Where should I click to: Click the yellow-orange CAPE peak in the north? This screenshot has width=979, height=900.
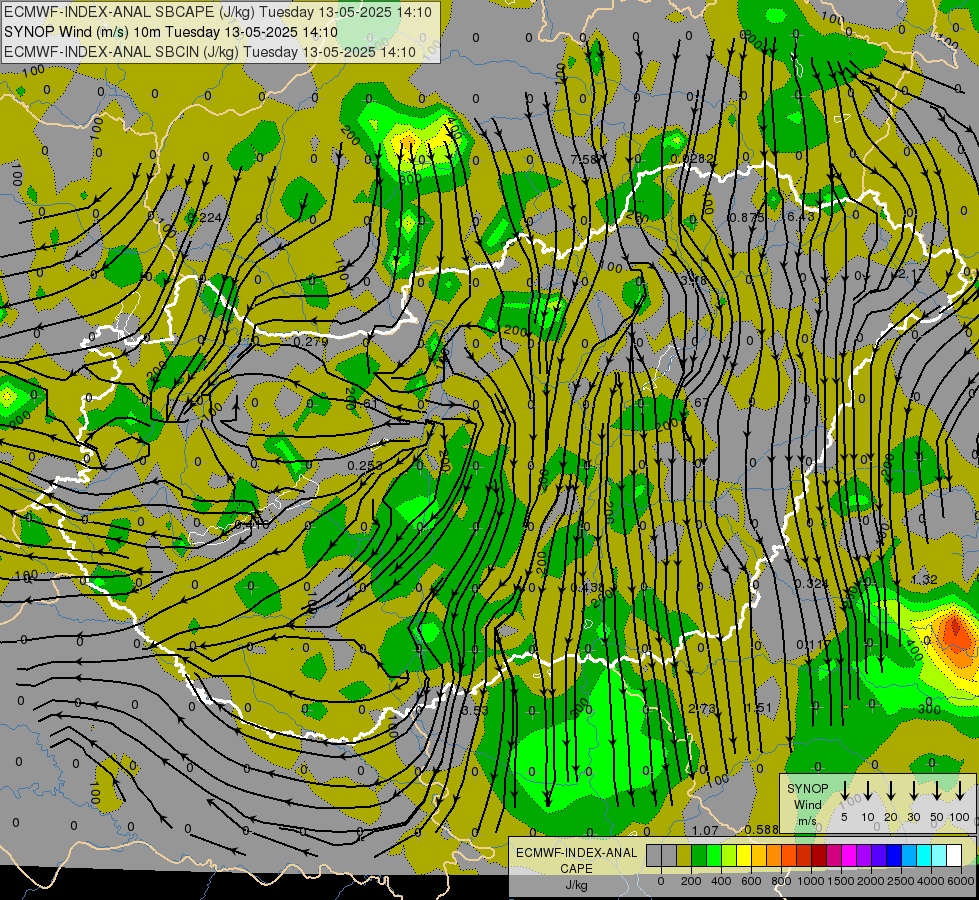407,146
